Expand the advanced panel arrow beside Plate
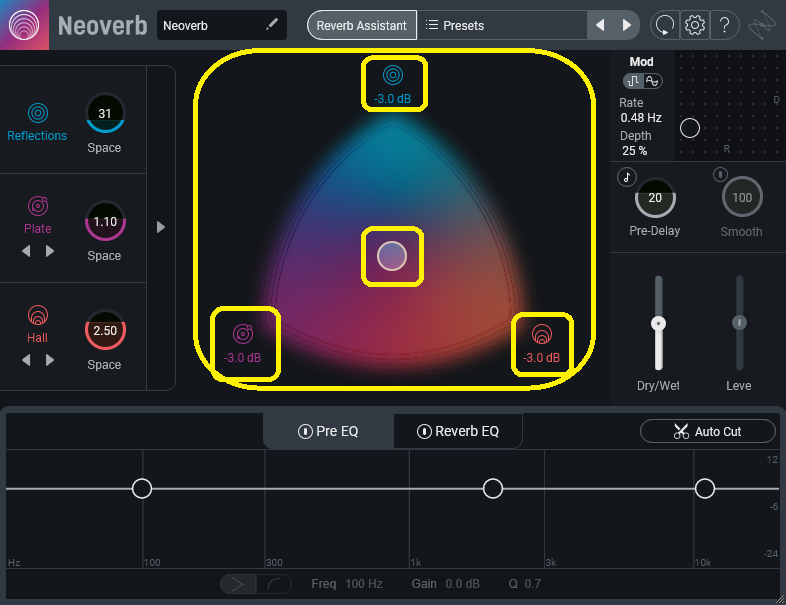The image size is (786, 605). tap(160, 228)
